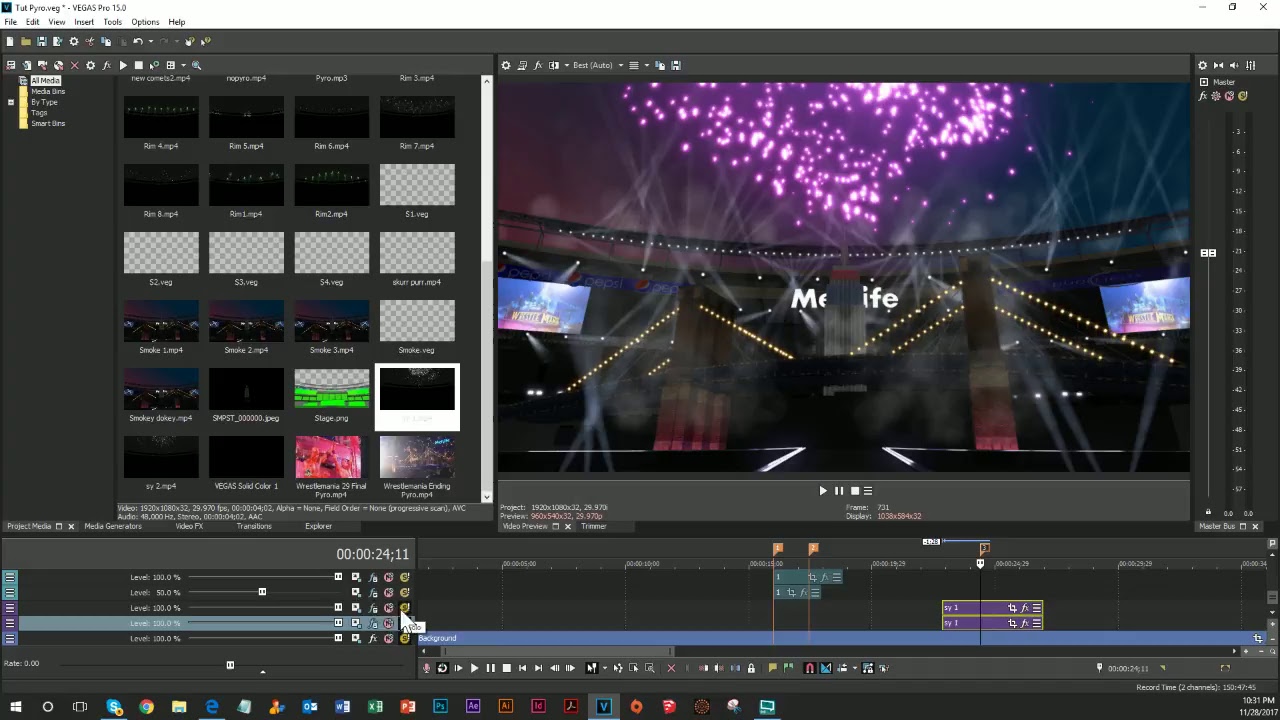Solo the 50.0 % level track
This screenshot has height=720, width=1280.
(x=405, y=592)
